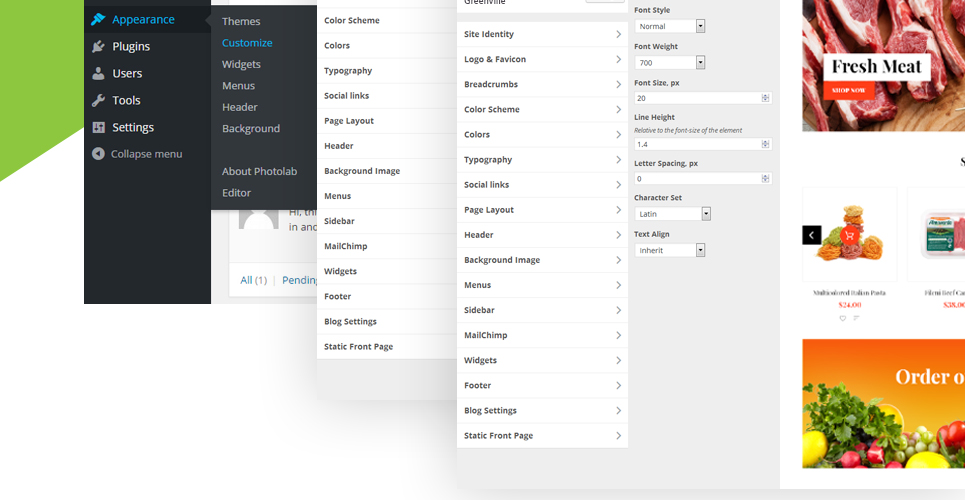Click the compare icon beside the wishlist heart

[x=856, y=318]
